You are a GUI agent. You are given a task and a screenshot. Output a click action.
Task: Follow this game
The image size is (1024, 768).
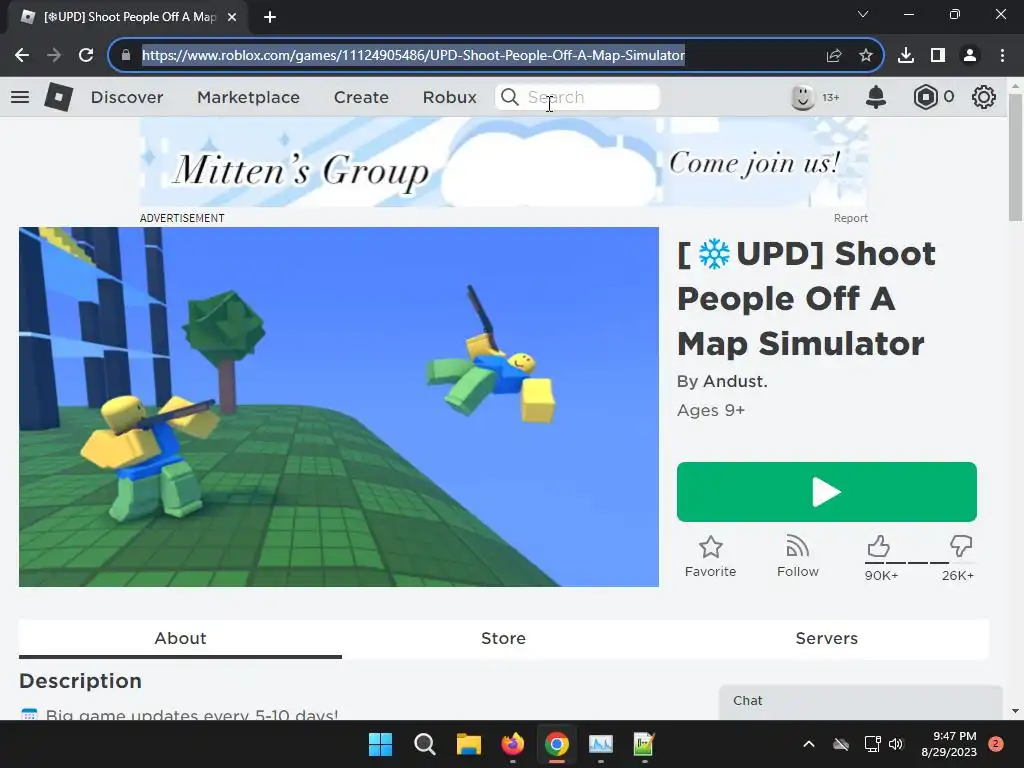tap(797, 556)
